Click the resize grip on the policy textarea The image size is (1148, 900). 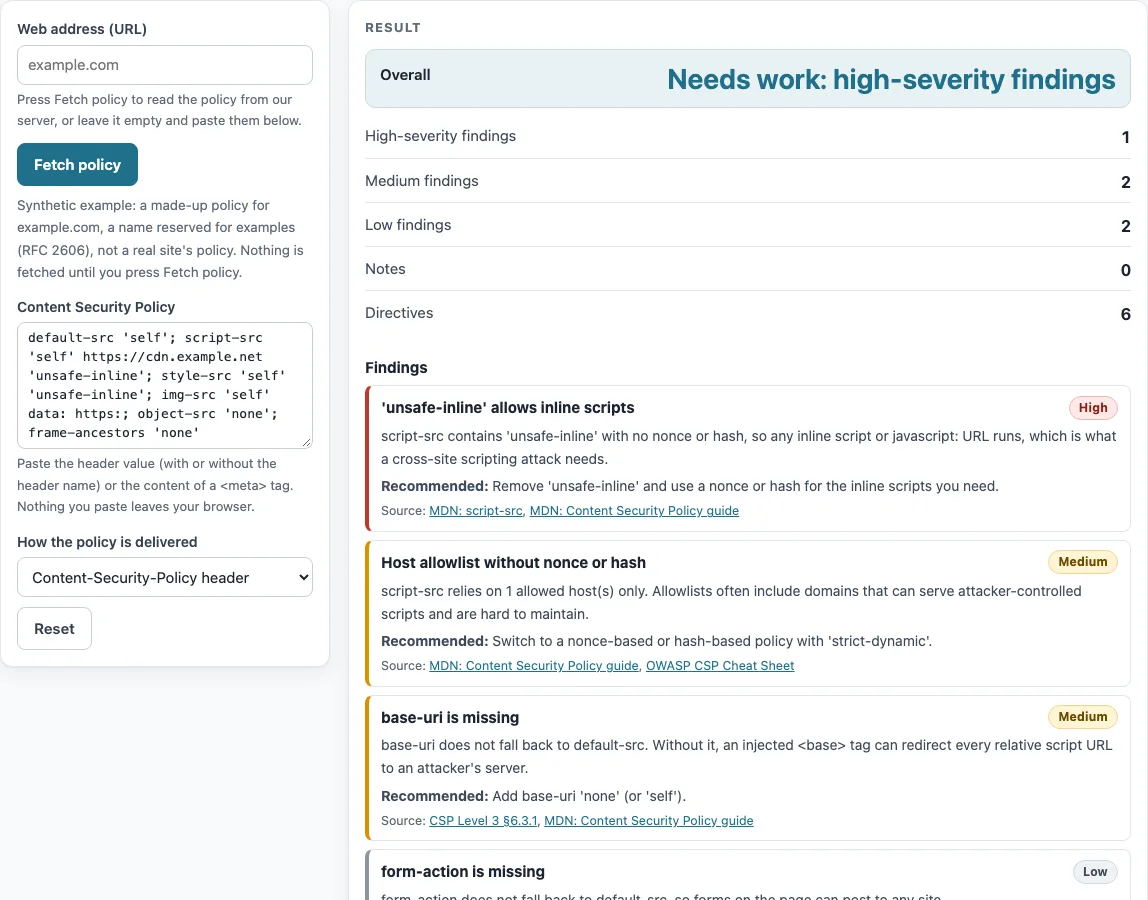click(306, 442)
